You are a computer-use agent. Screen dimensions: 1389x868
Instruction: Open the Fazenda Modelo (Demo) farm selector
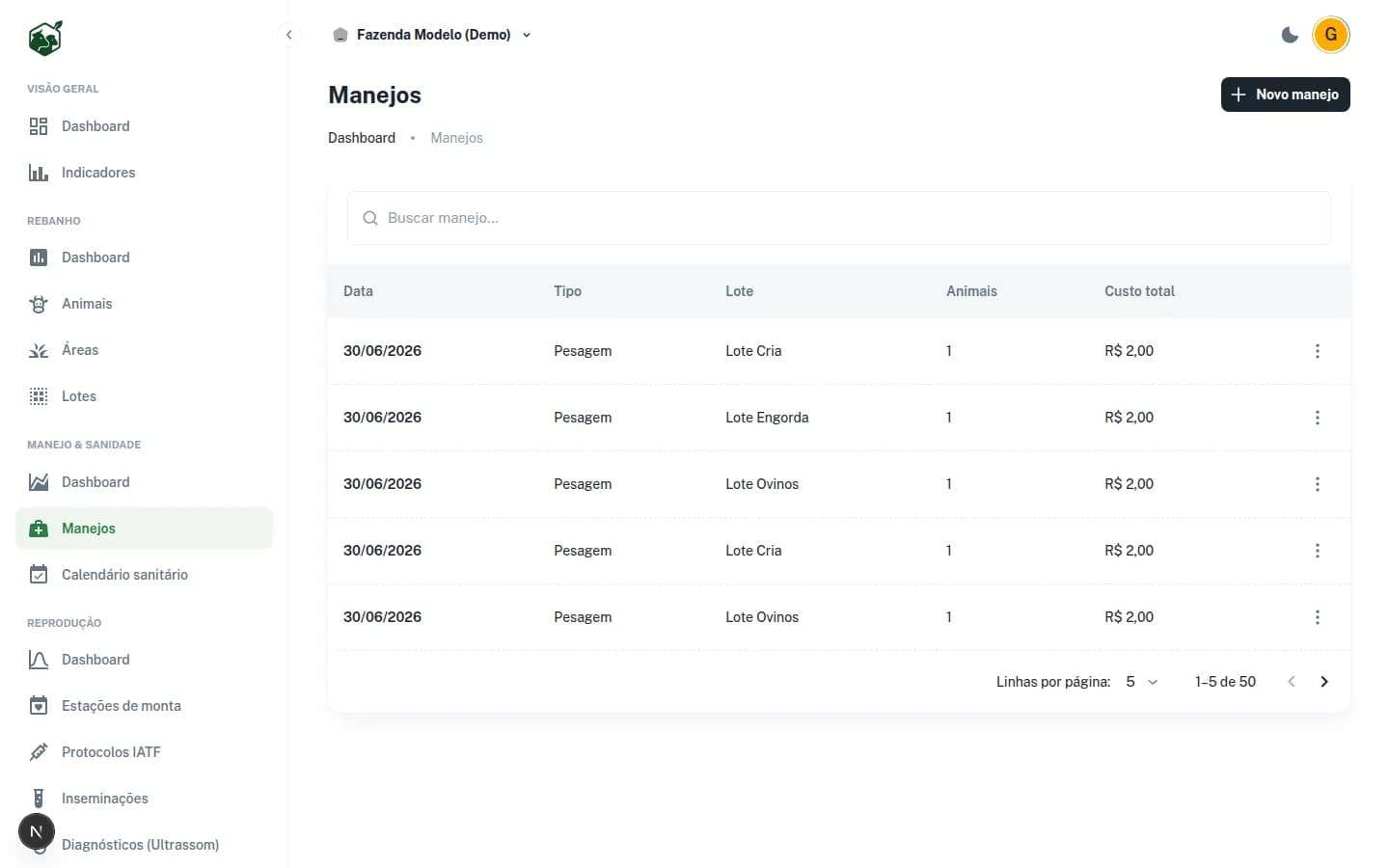[432, 35]
